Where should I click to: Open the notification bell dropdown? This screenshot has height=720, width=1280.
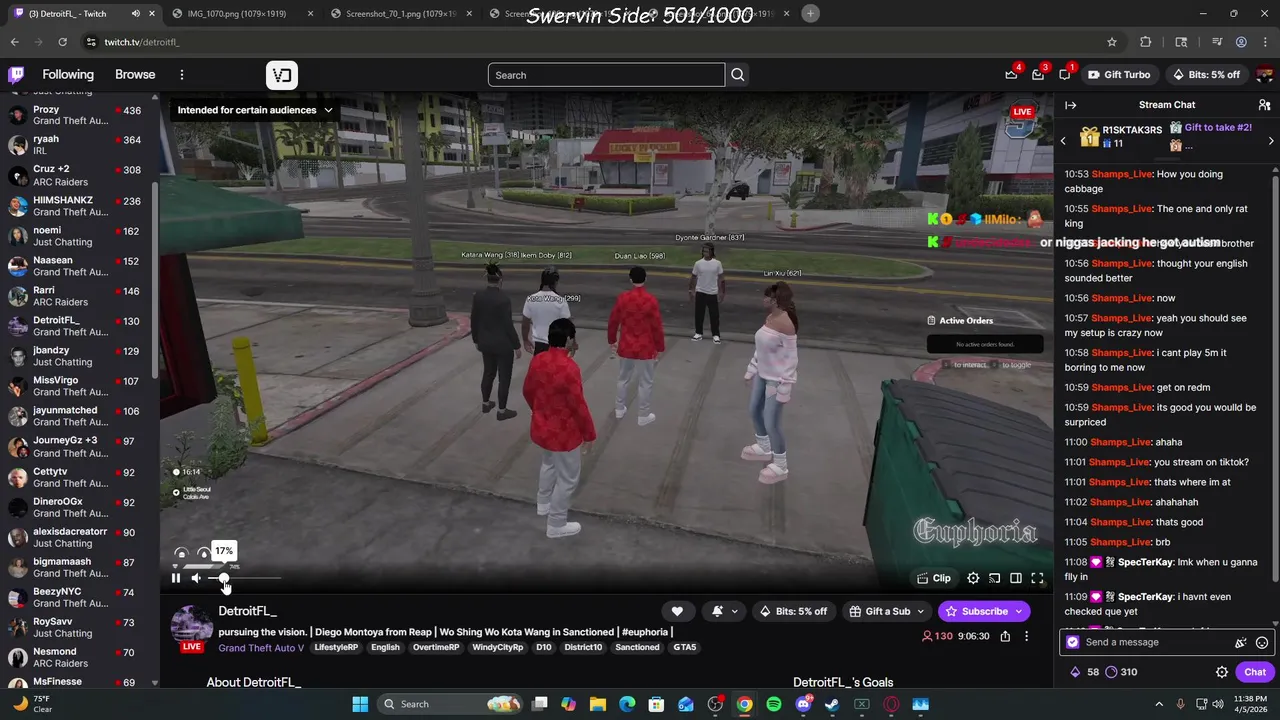(725, 611)
